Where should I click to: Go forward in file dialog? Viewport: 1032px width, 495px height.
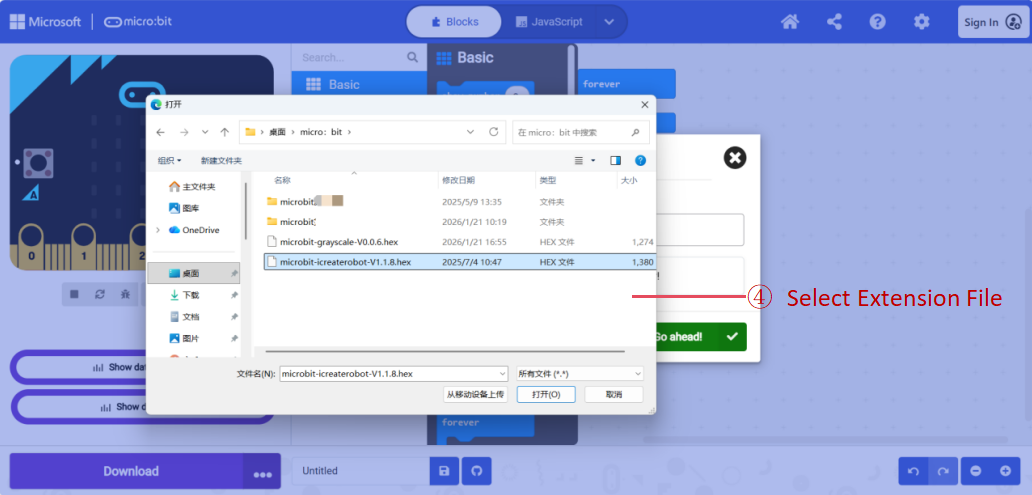[184, 132]
